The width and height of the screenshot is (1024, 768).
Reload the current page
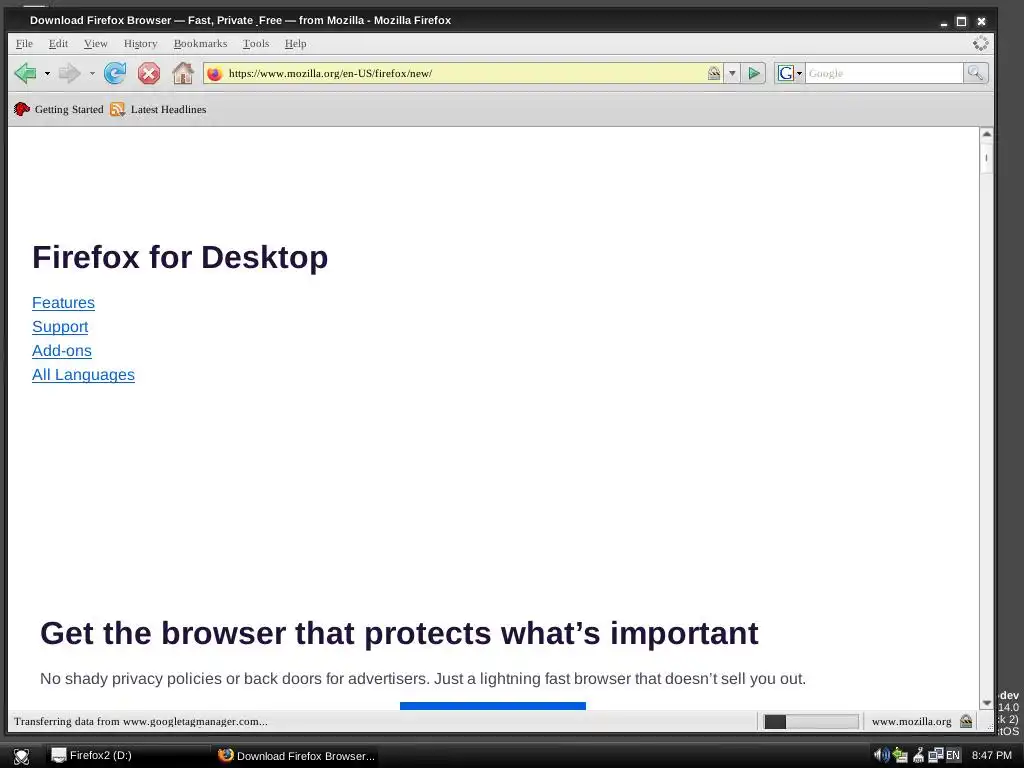pos(115,73)
